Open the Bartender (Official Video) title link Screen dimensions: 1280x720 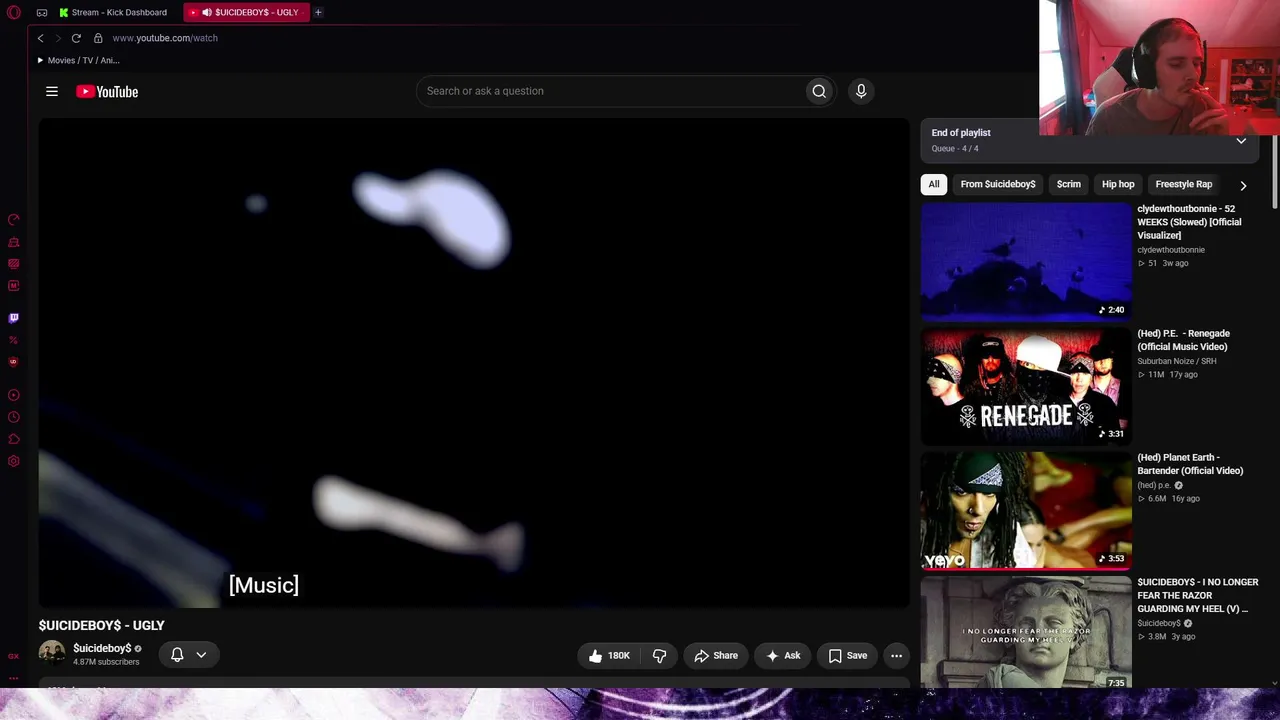click(x=1190, y=464)
